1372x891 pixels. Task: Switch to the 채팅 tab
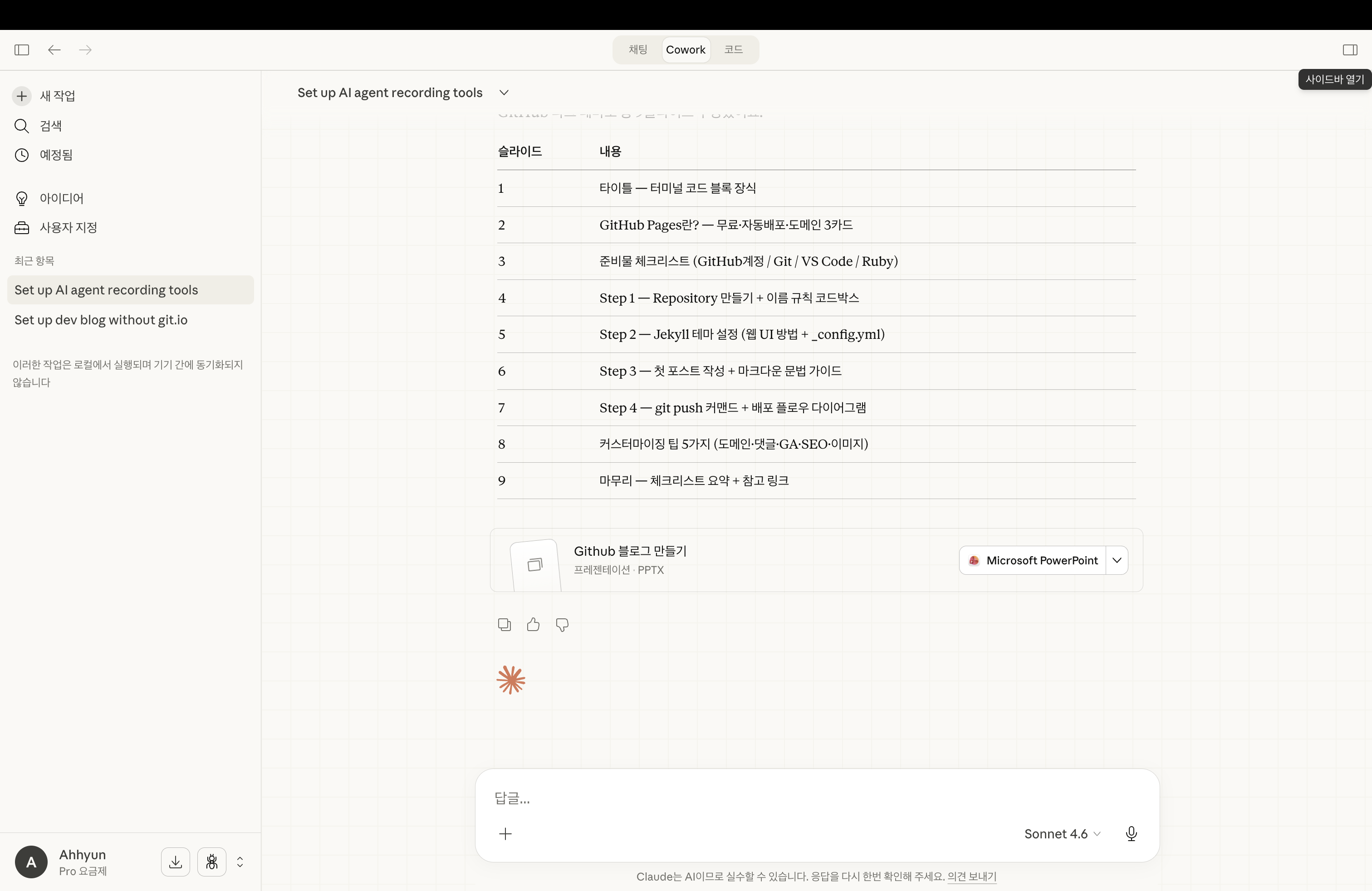(637, 49)
